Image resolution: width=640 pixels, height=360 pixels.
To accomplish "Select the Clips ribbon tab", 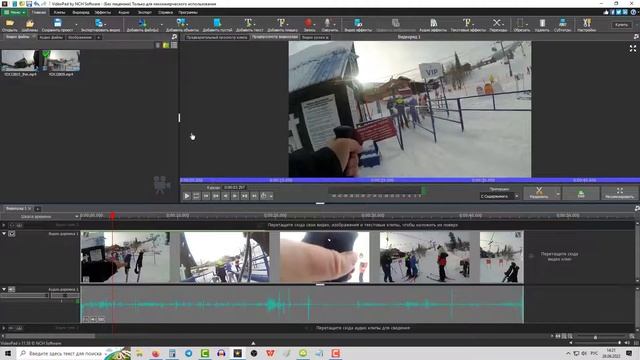I will (x=59, y=12).
